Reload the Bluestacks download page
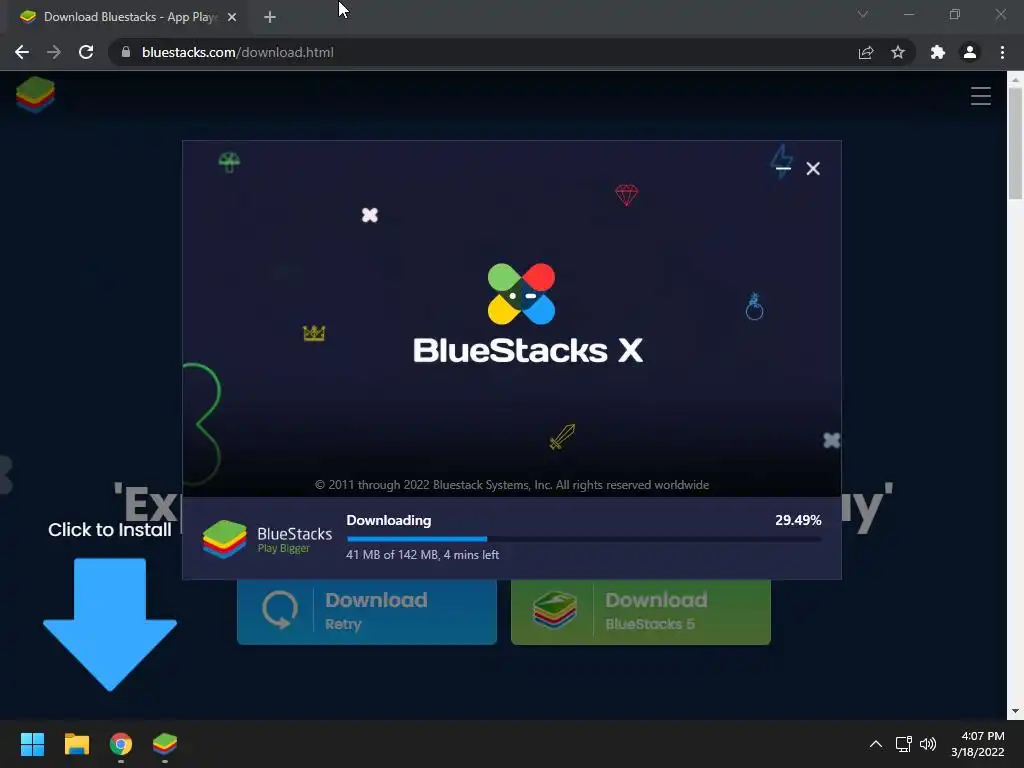The width and height of the screenshot is (1024, 768). point(86,52)
